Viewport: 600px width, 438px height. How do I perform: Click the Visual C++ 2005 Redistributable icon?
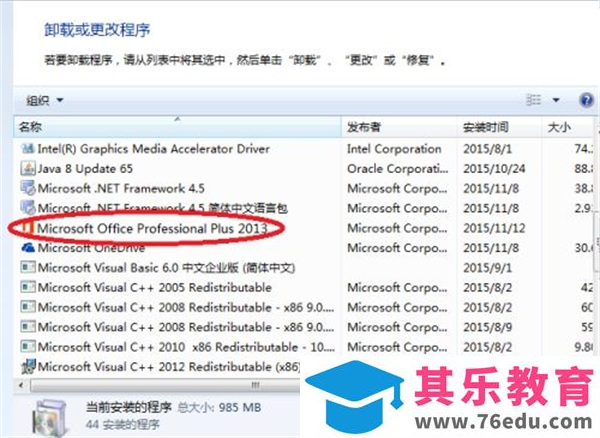point(28,287)
